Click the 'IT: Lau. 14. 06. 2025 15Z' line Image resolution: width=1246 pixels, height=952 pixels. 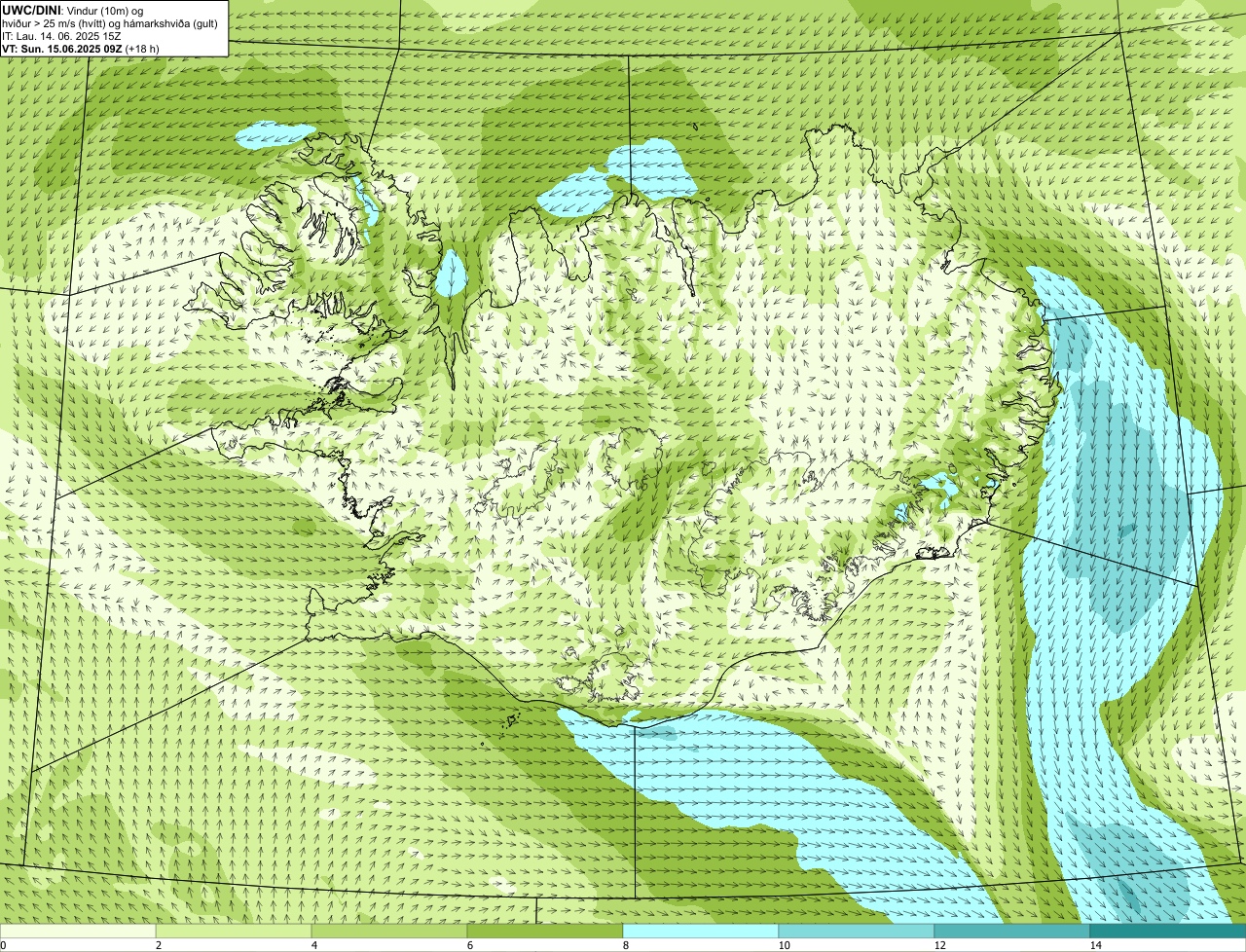coord(61,36)
